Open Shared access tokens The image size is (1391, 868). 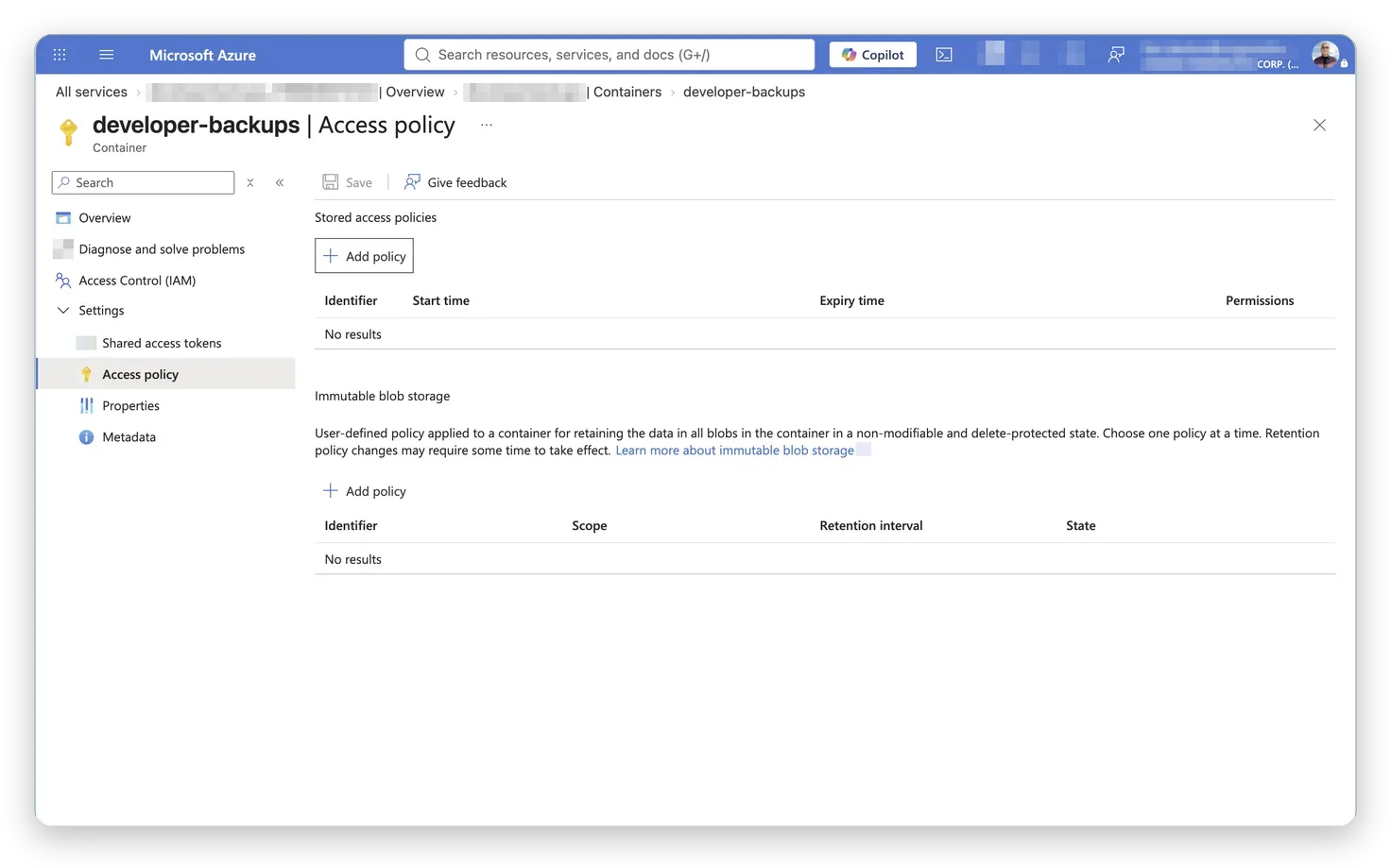coord(162,343)
